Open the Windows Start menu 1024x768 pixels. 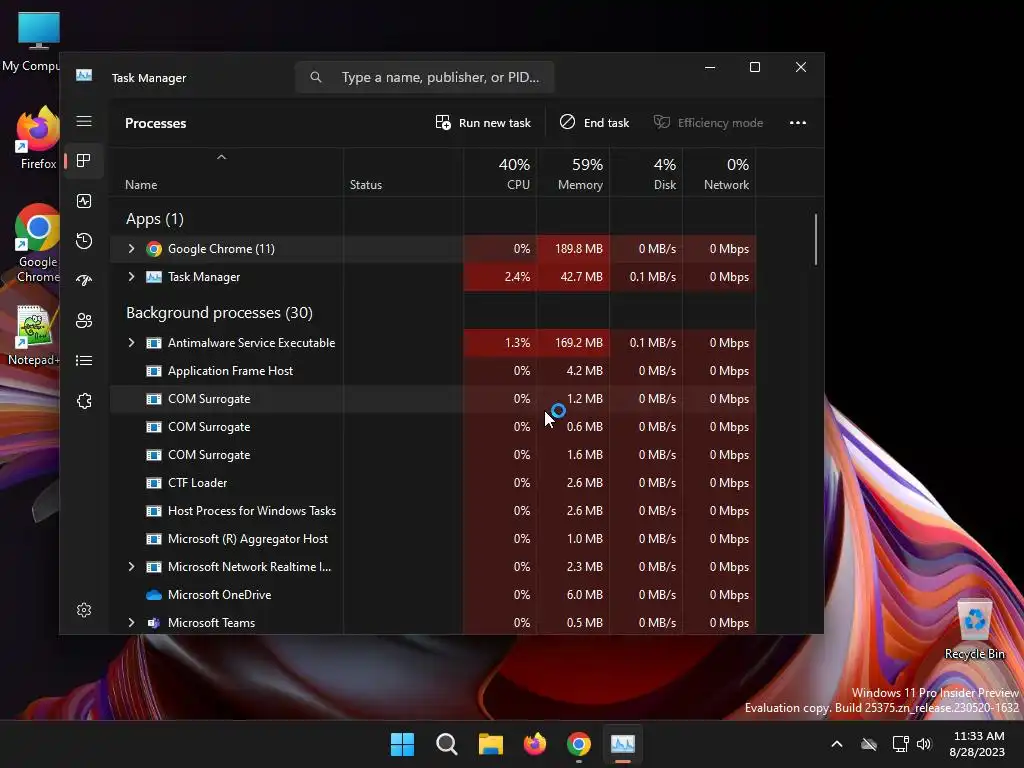click(402, 744)
